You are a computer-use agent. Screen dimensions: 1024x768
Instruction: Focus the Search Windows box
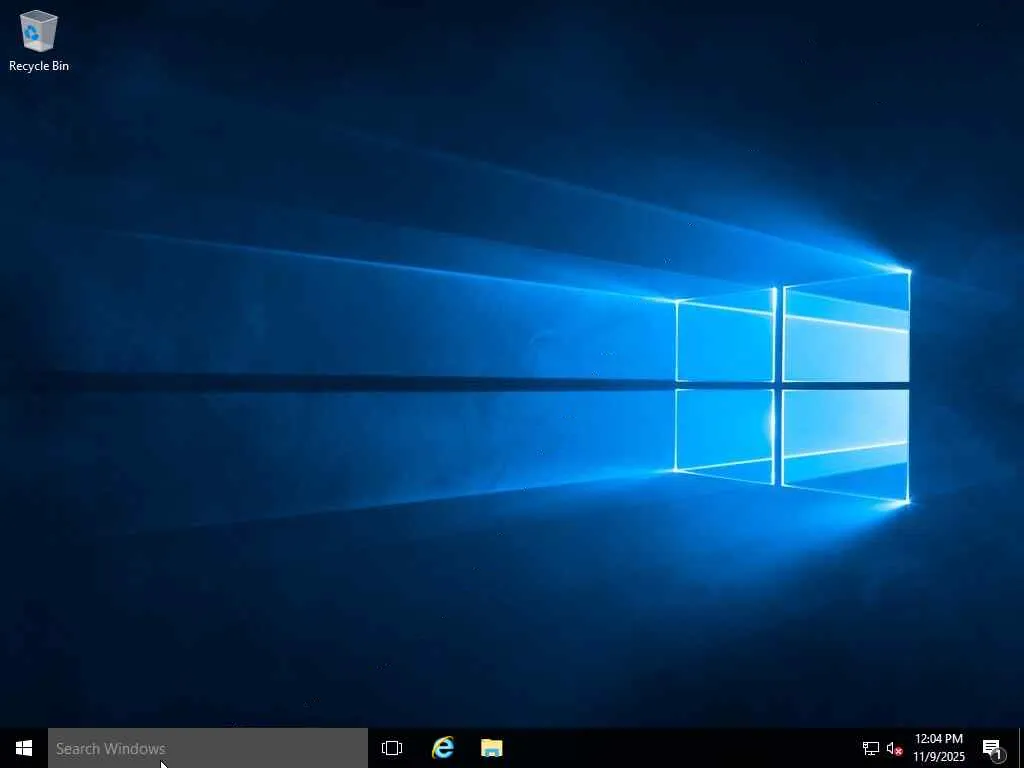tap(208, 748)
